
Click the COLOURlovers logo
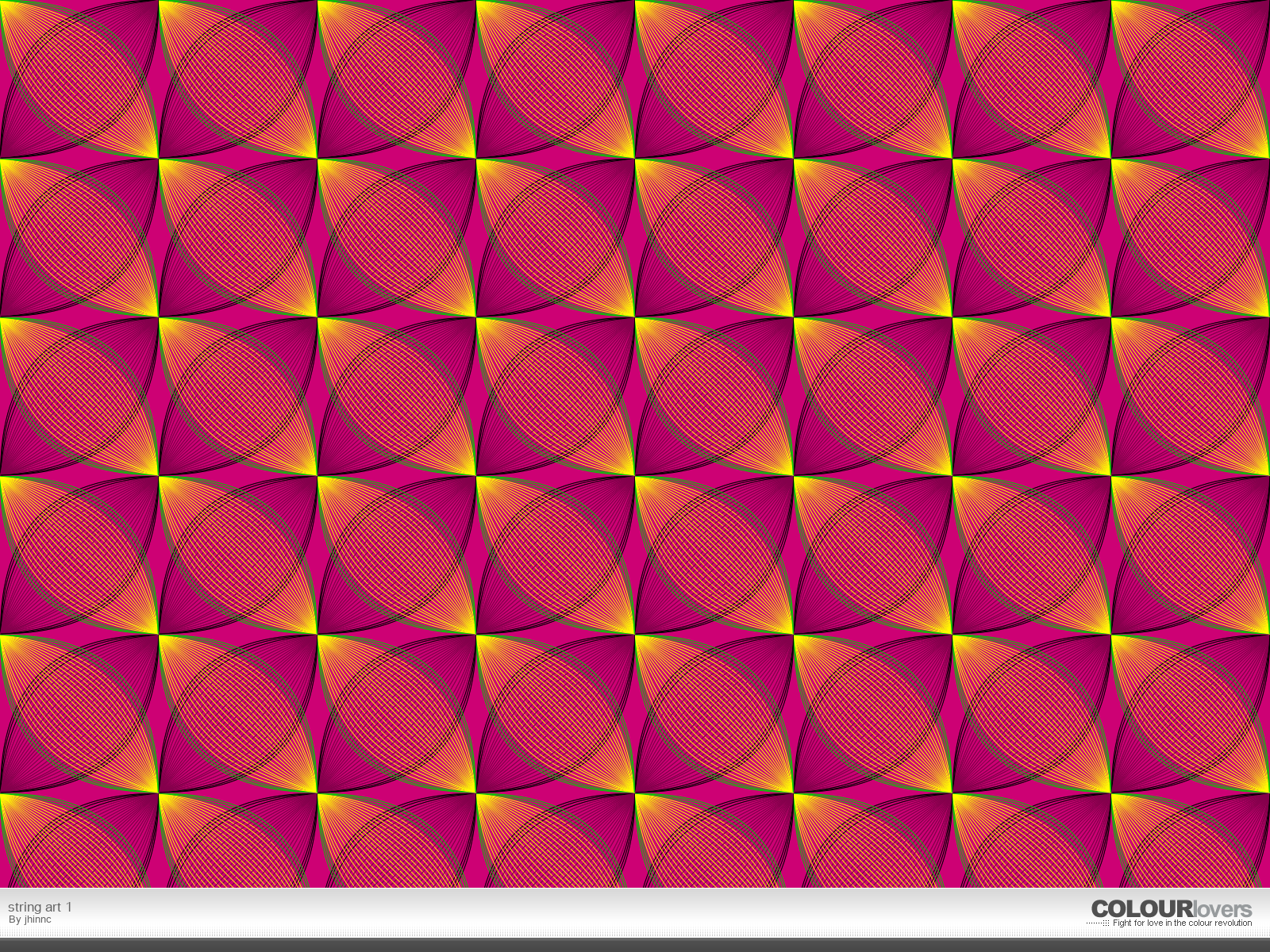pos(1171,909)
